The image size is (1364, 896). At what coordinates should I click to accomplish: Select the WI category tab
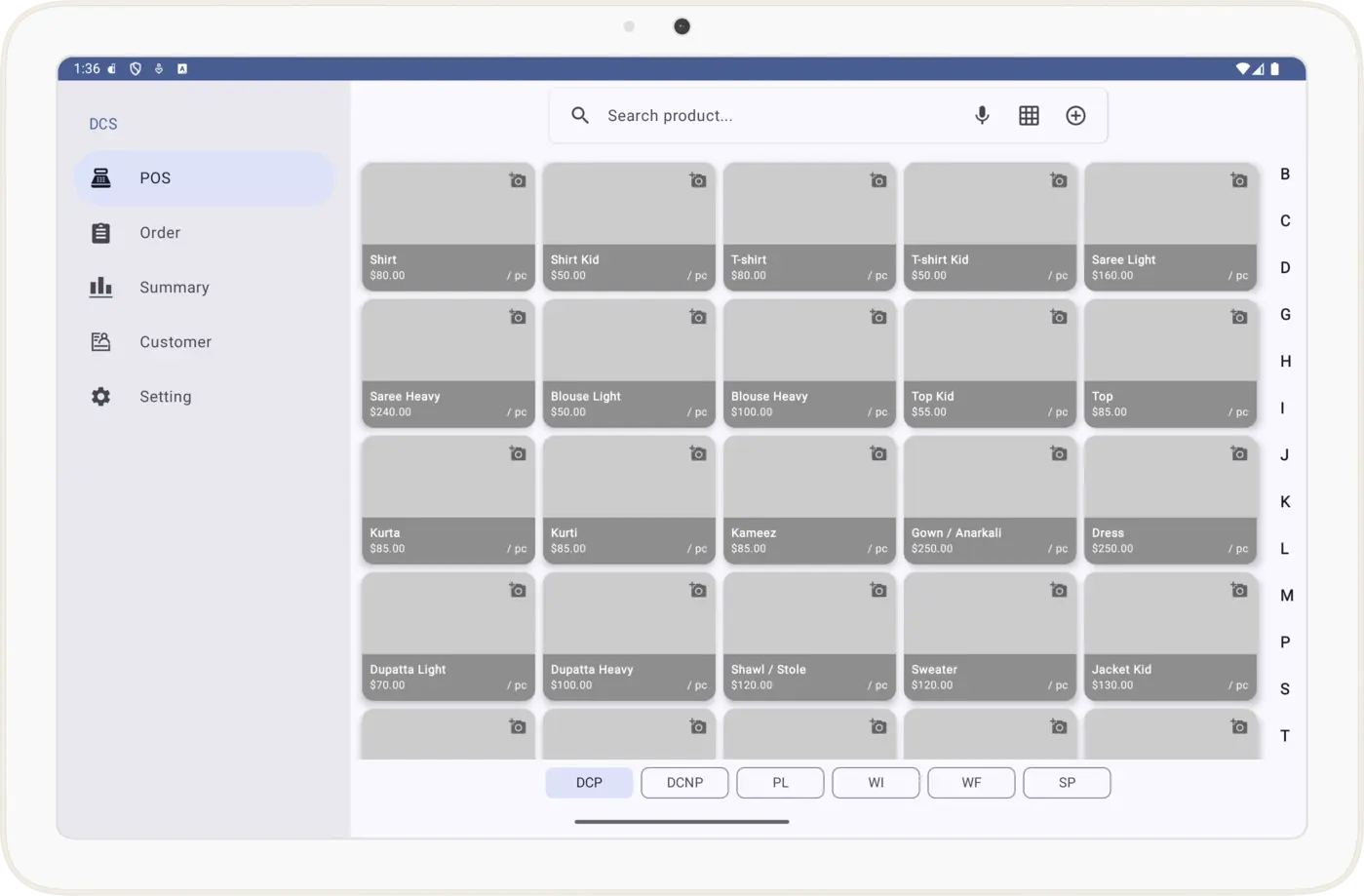tap(876, 782)
